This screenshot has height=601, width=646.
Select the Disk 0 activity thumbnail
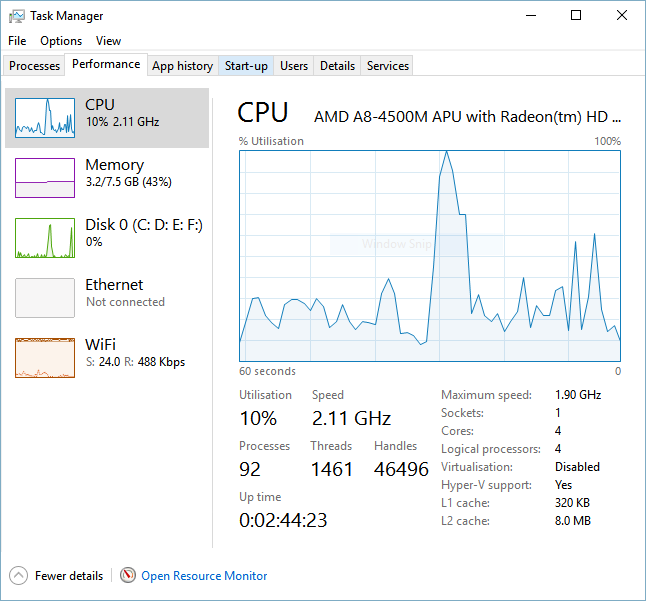(45, 238)
